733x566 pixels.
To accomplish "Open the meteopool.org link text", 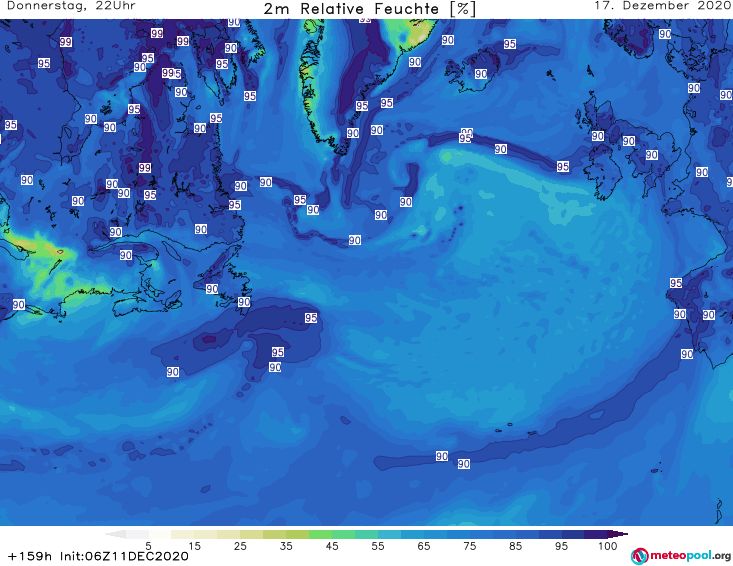I will pos(690,556).
